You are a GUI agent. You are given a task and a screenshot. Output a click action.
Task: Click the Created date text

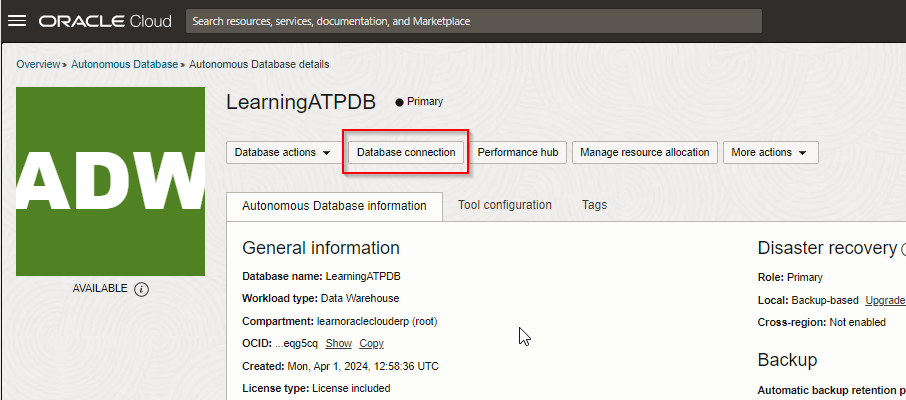click(x=340, y=366)
